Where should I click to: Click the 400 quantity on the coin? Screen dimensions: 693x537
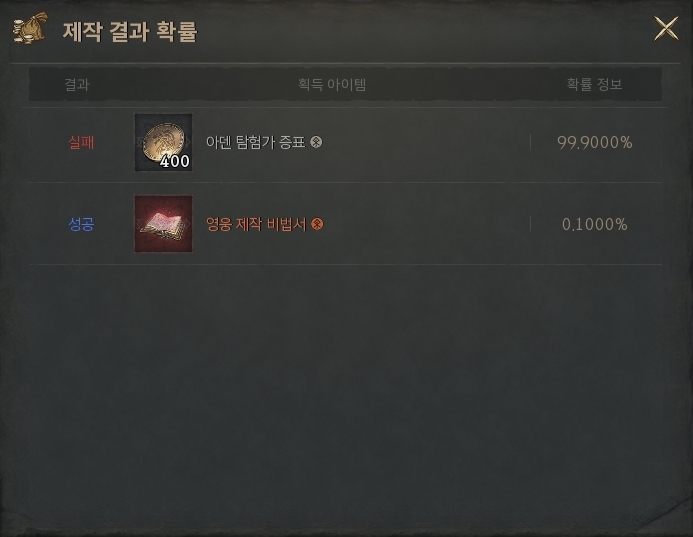(x=175, y=162)
